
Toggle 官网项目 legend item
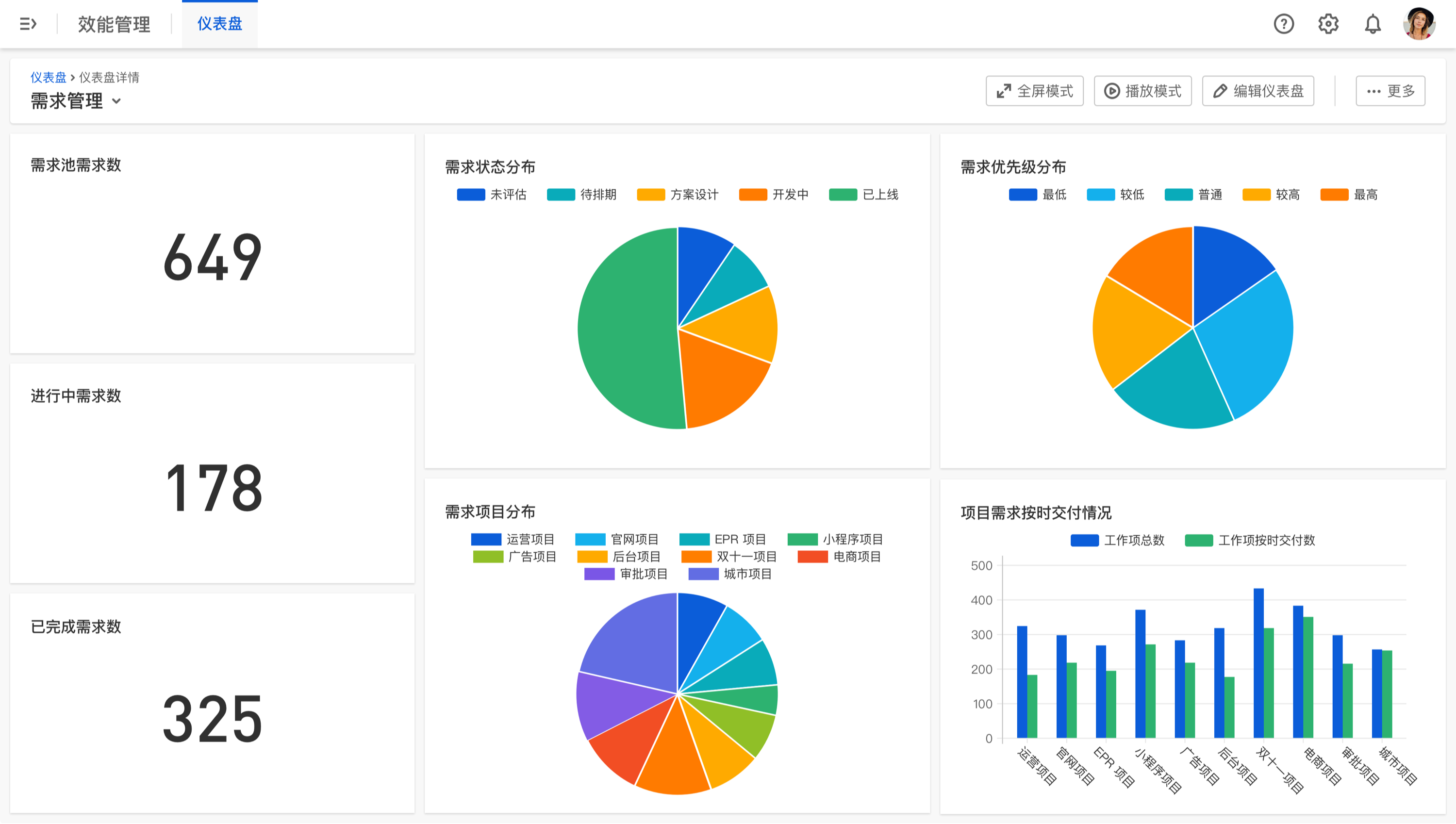coord(617,539)
